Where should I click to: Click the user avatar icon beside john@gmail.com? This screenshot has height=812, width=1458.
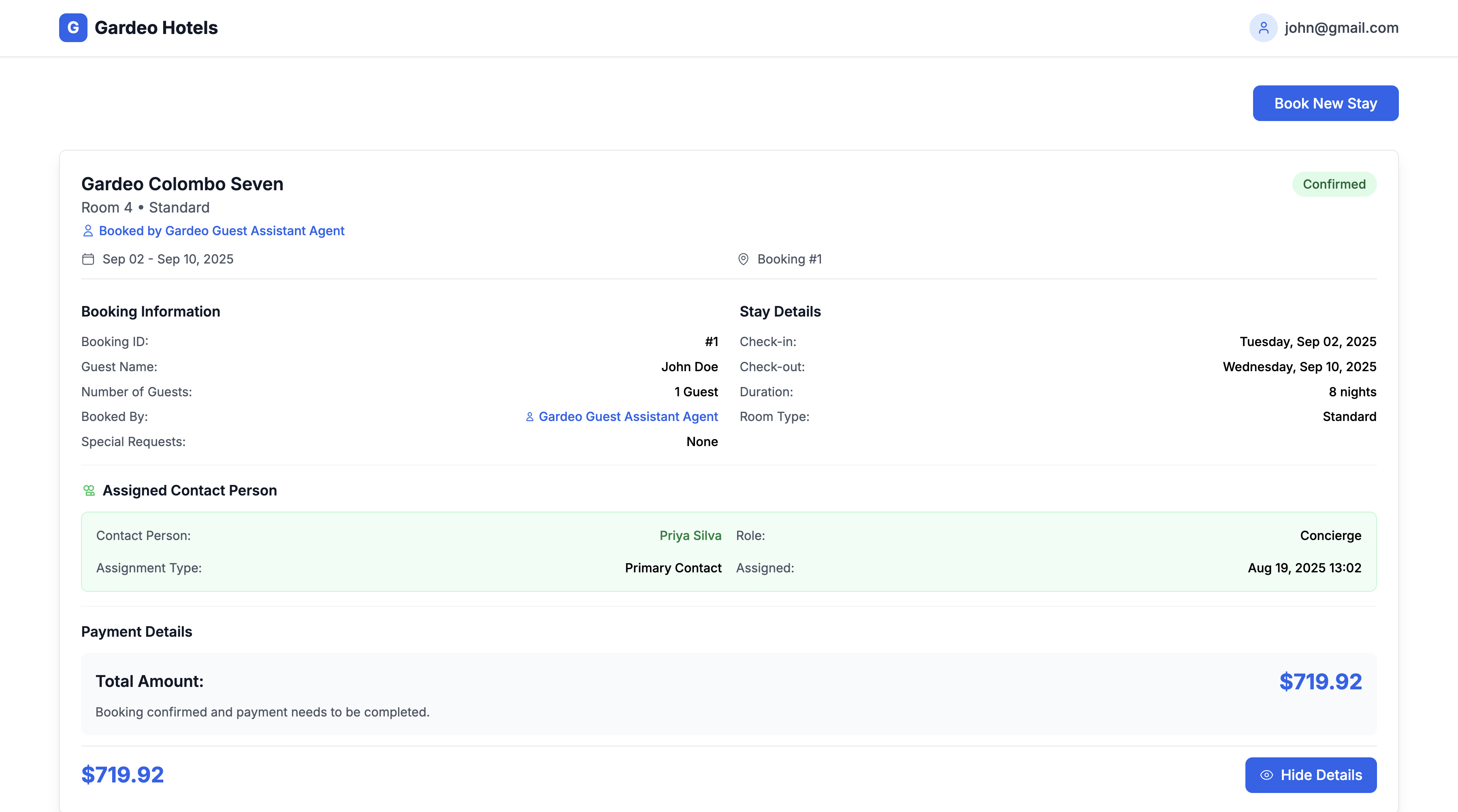[1263, 27]
